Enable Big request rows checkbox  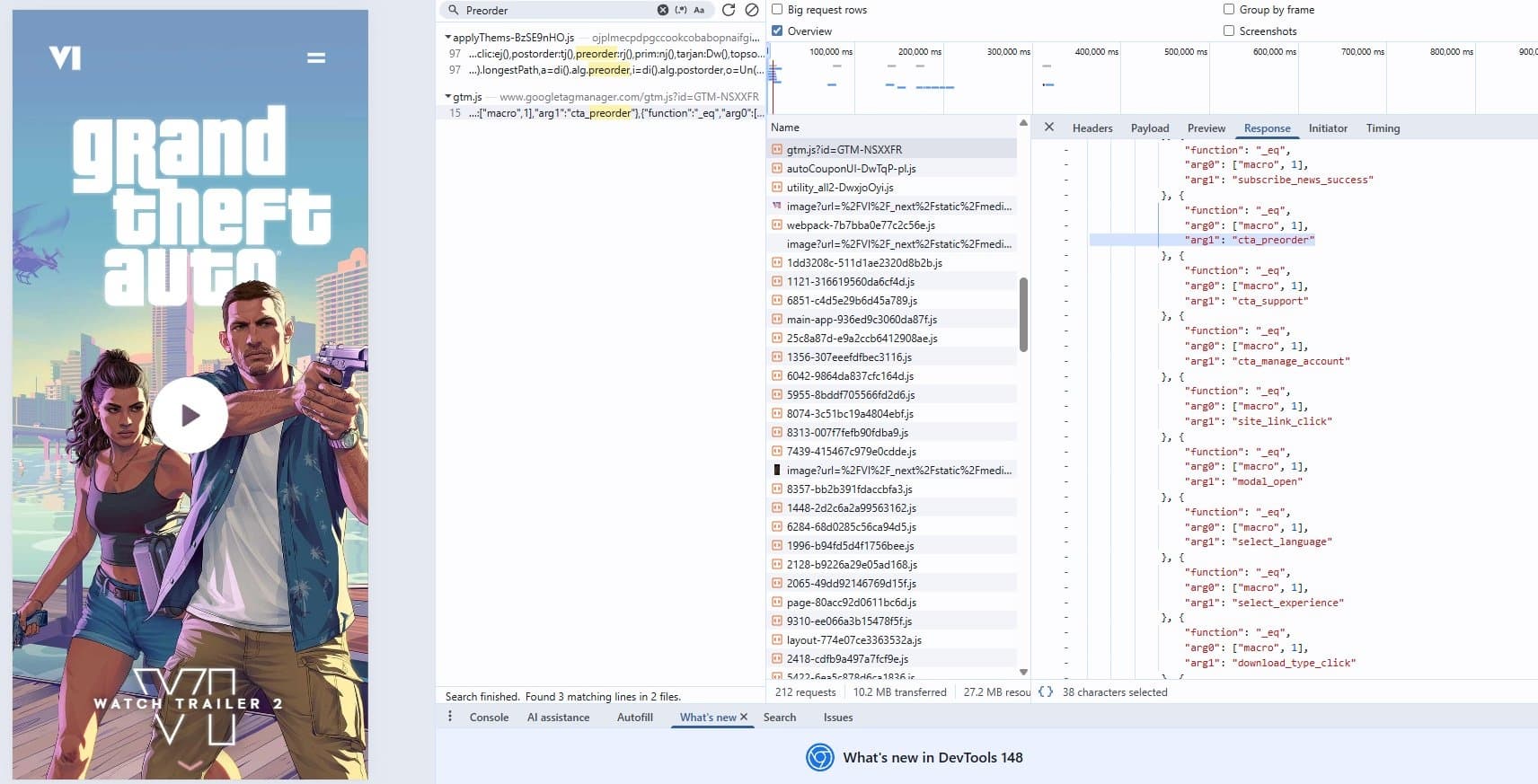click(777, 9)
